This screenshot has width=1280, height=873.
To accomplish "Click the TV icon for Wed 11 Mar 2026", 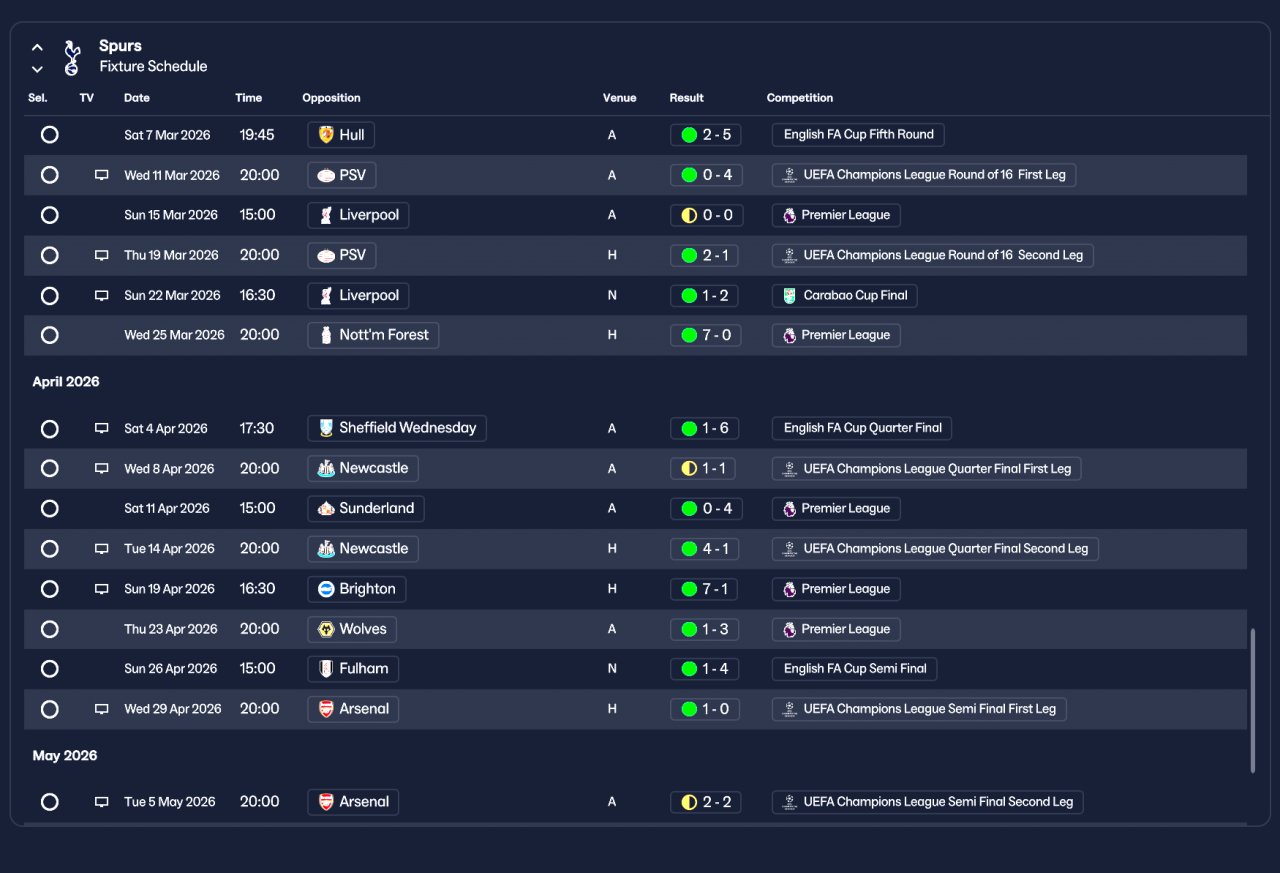I will coord(101,175).
